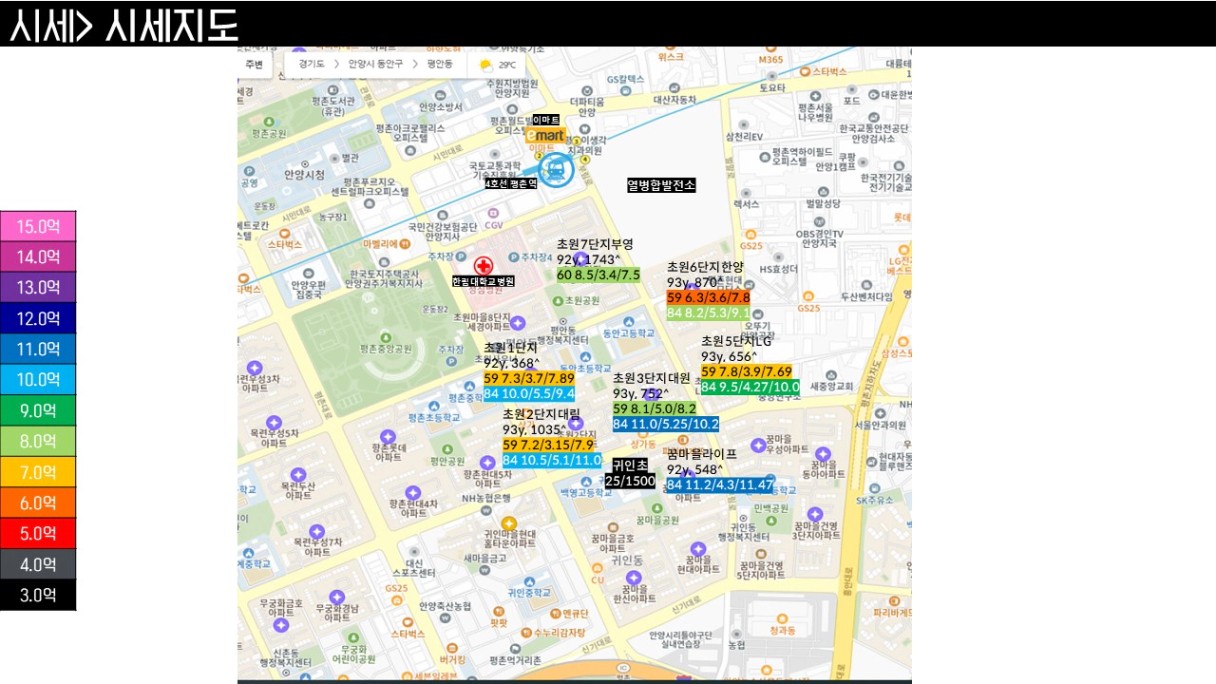Select 경기도 in the location breadcrumb
1216x684 pixels.
[x=311, y=64]
